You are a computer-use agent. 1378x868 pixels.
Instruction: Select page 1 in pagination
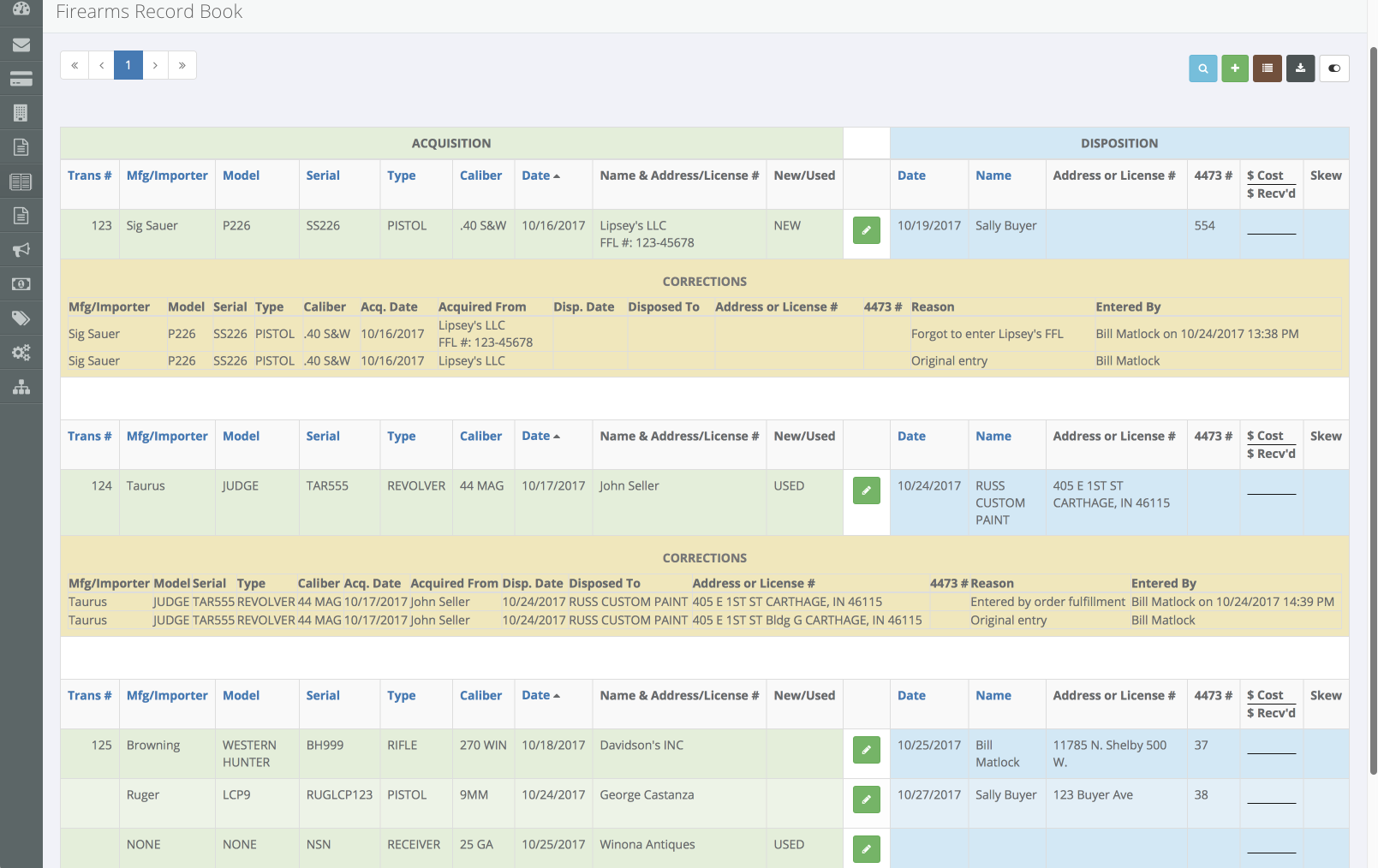click(128, 65)
